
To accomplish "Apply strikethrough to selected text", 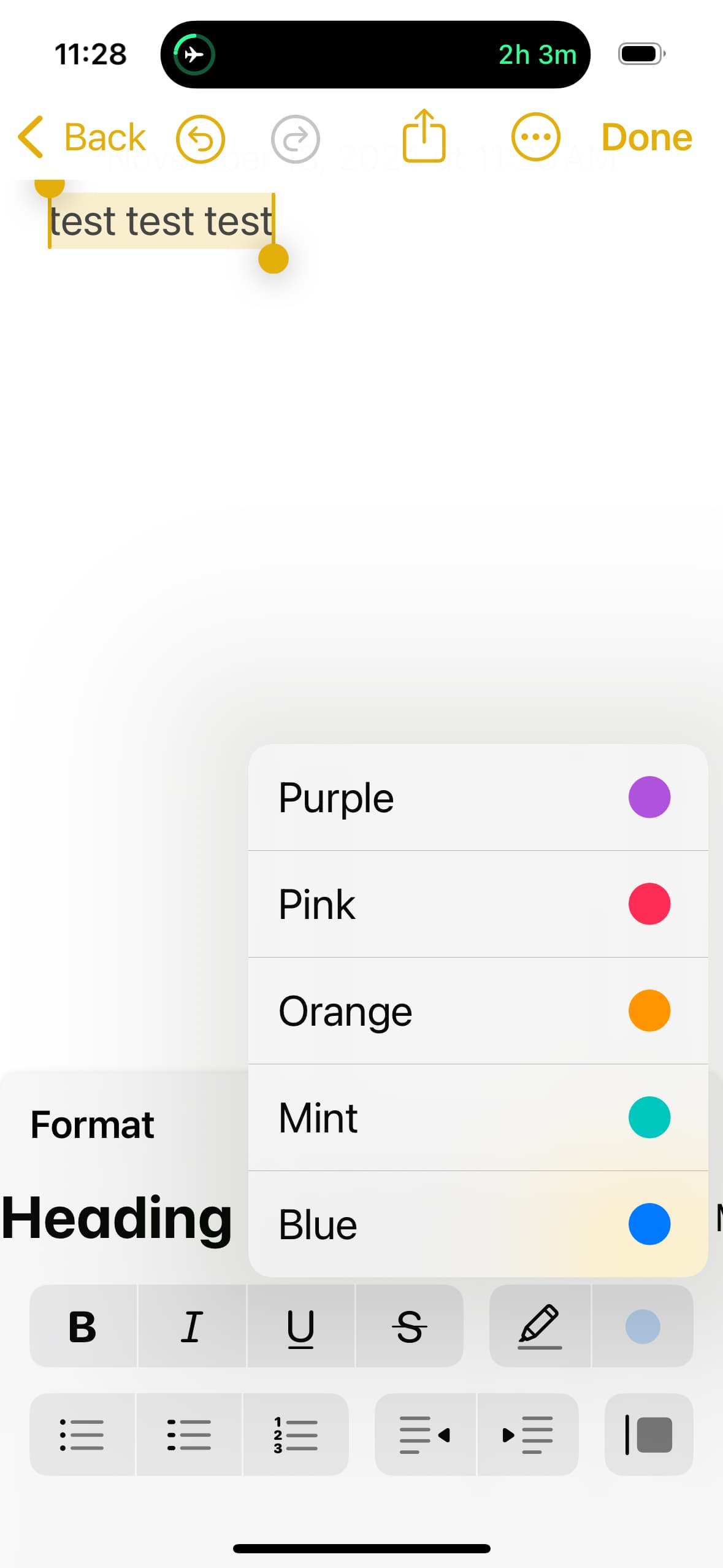I will click(x=409, y=1326).
